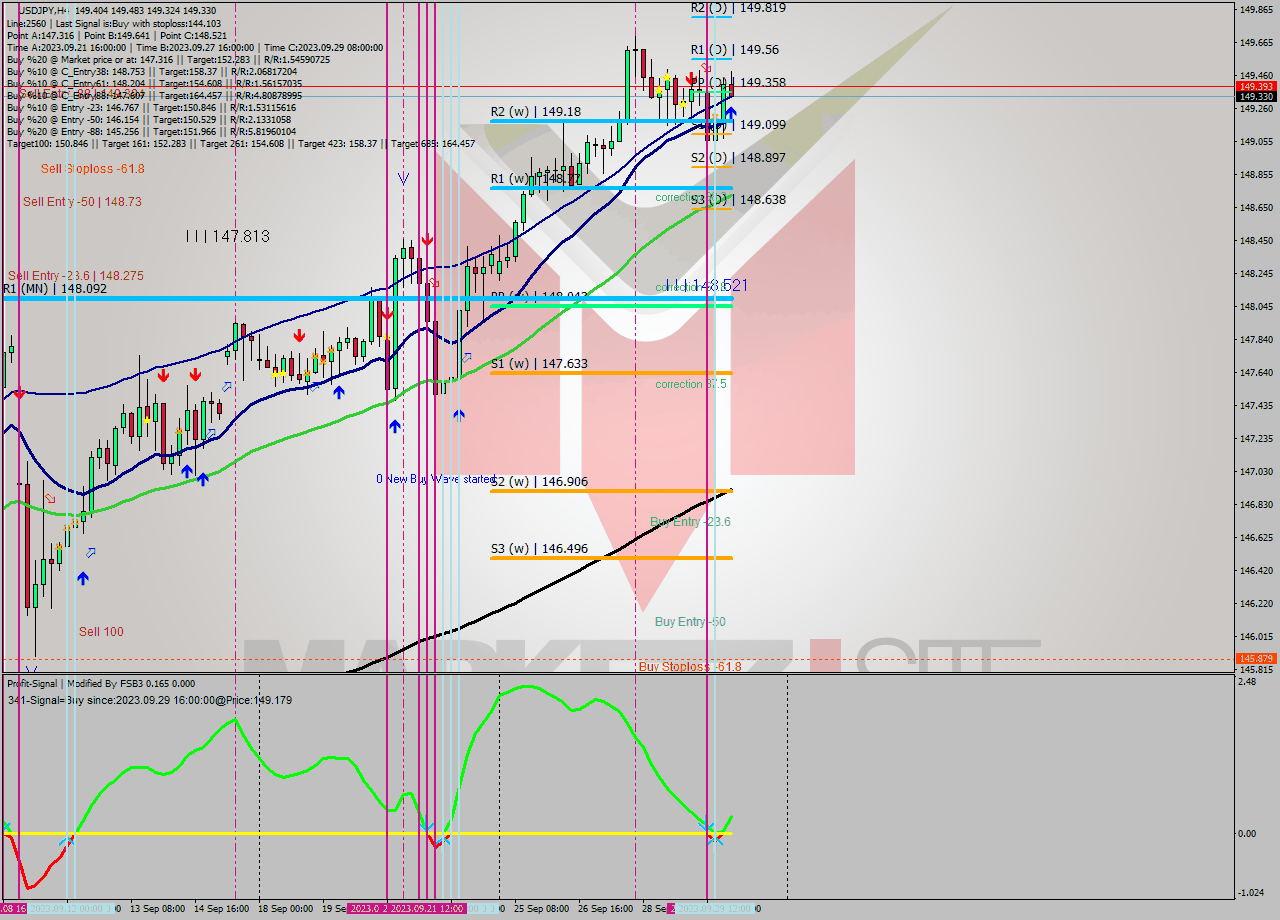This screenshot has width=1280, height=920.
Task: Select the S3 (w) | 146.496 weekly support label
Action: click(x=539, y=549)
